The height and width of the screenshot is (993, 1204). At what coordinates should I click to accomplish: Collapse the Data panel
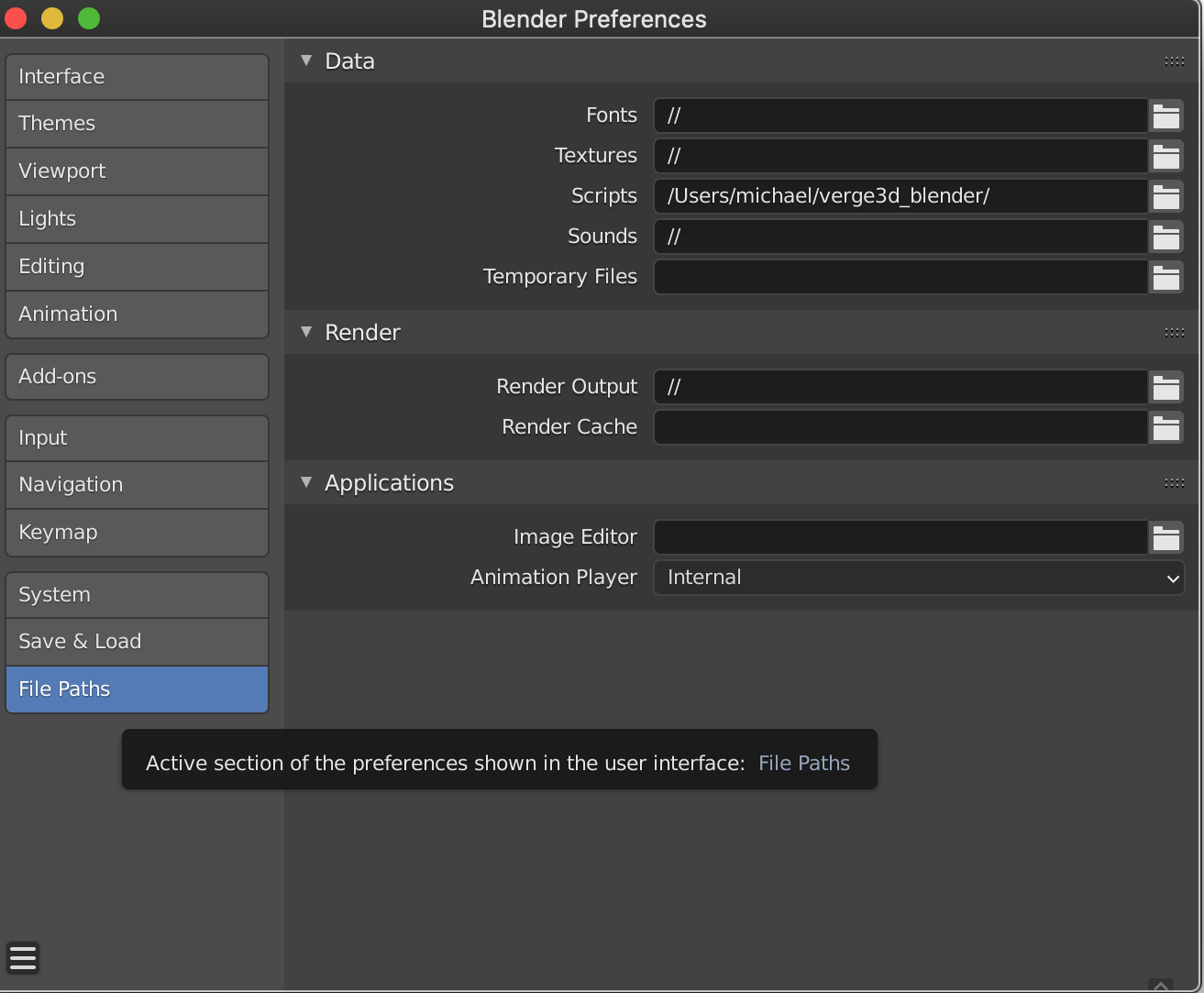tap(306, 61)
